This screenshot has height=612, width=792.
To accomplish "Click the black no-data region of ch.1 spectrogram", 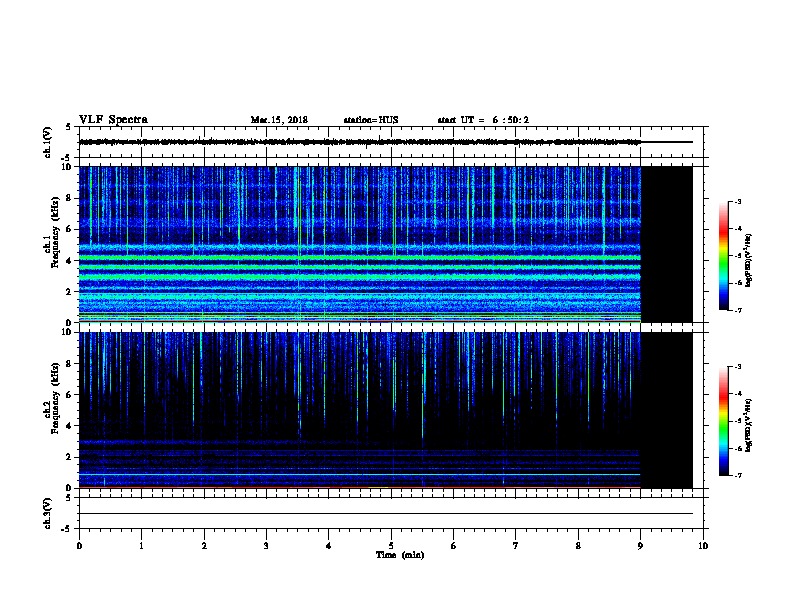I will (667, 244).
